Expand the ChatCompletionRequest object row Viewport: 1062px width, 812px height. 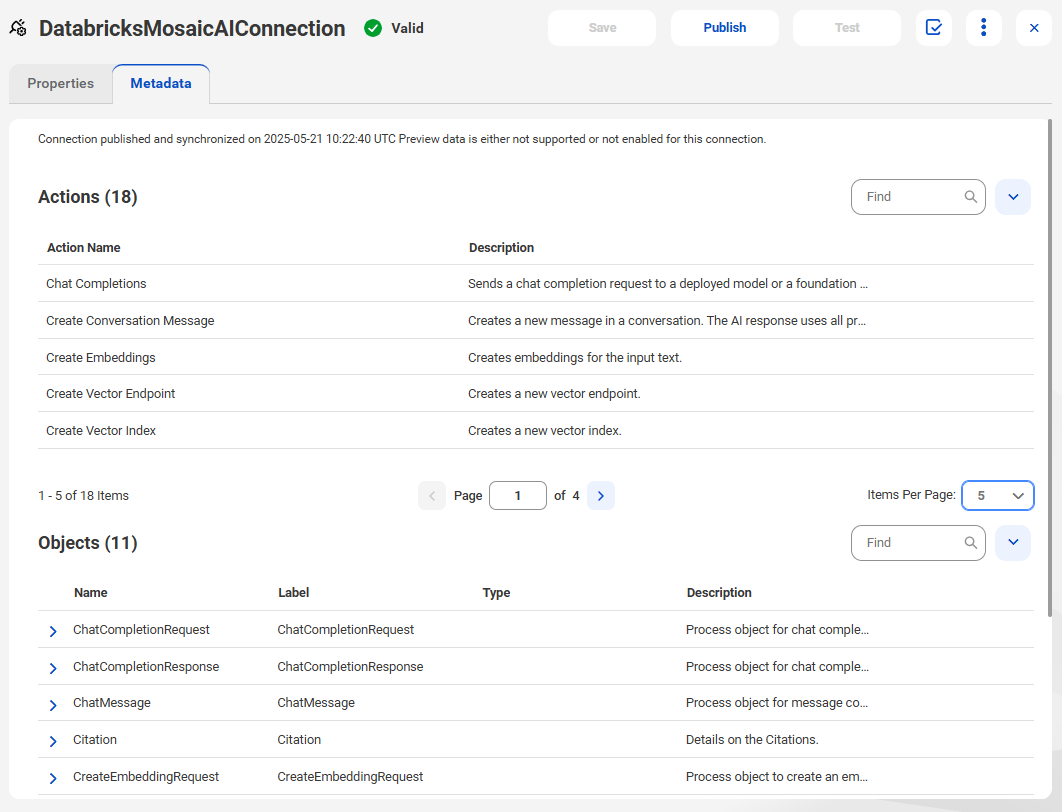[53, 631]
